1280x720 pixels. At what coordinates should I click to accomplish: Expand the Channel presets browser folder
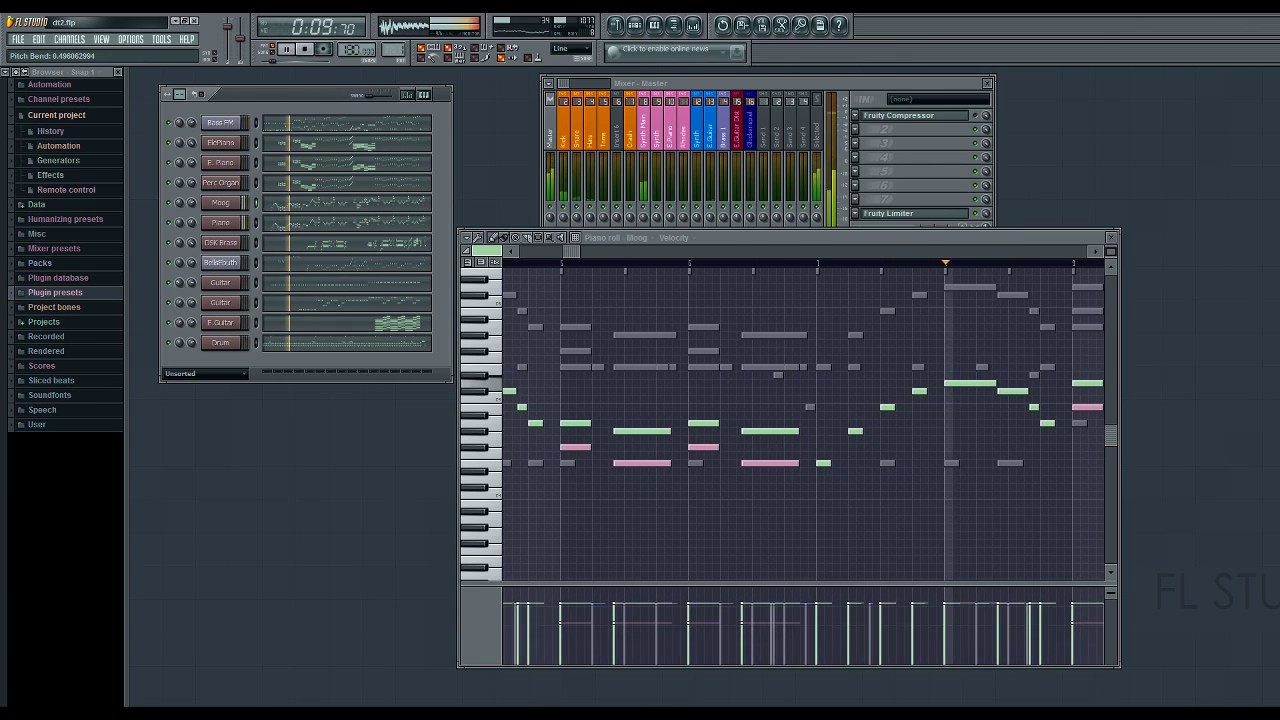(58, 100)
